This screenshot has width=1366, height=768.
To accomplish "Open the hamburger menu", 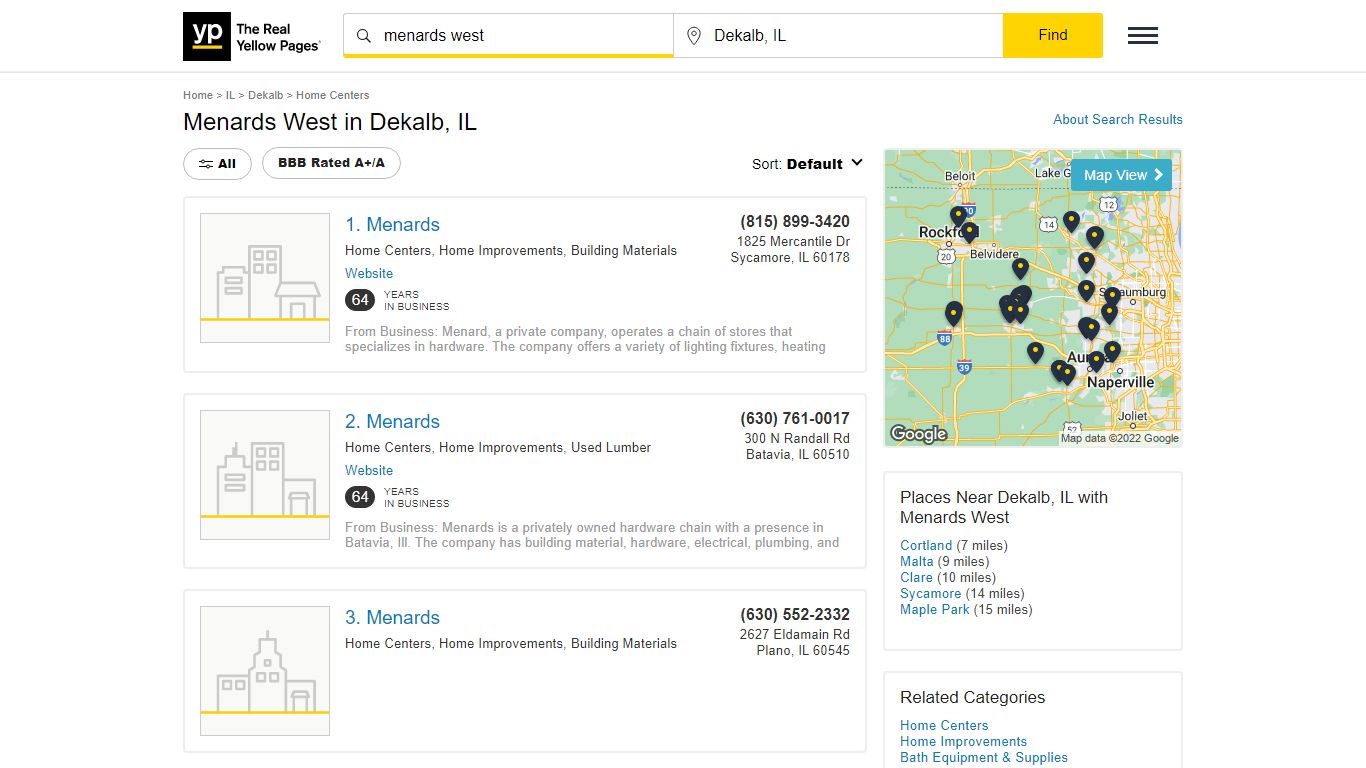I will [x=1143, y=36].
